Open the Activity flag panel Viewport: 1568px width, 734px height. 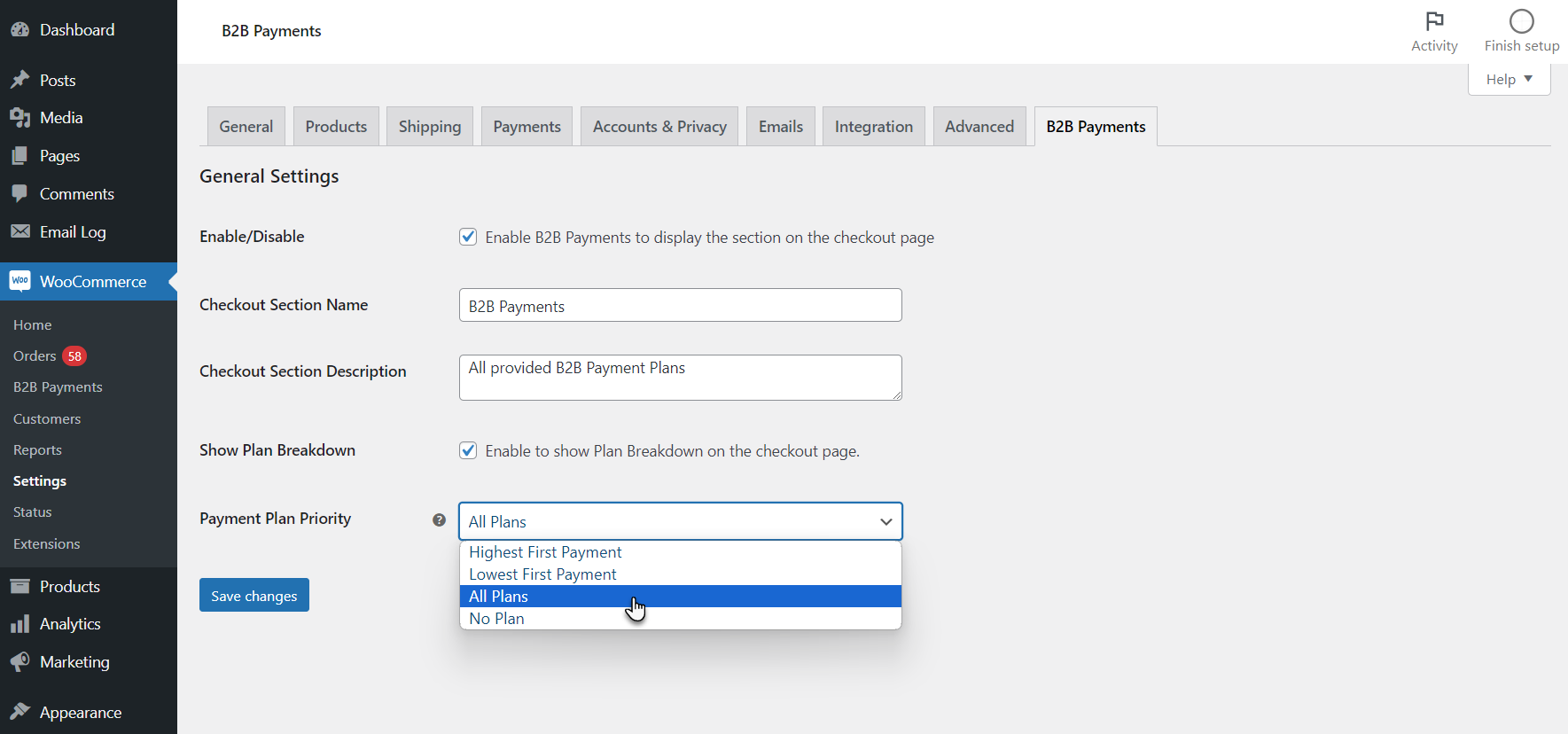click(x=1434, y=32)
